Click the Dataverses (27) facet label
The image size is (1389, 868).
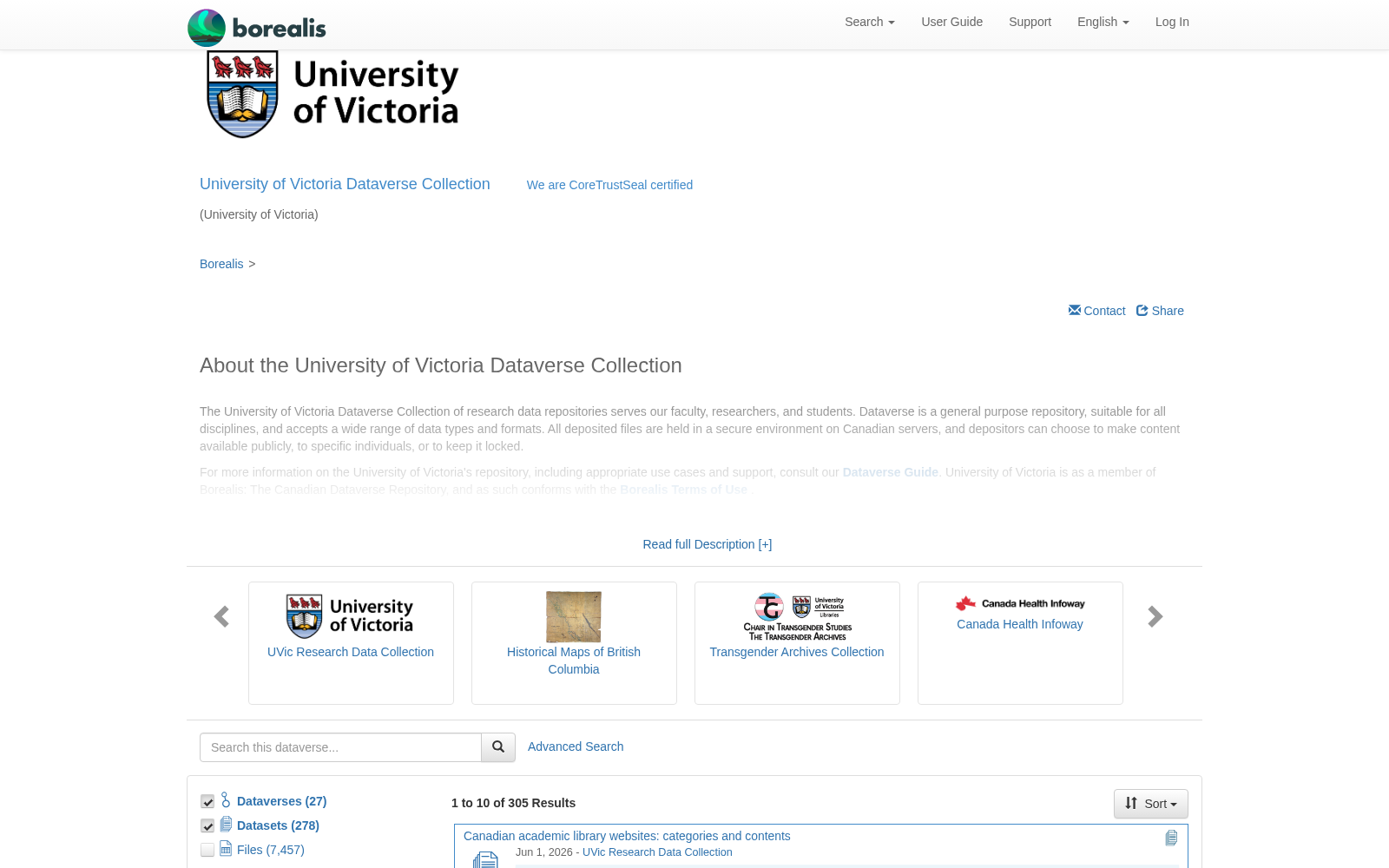pos(281,801)
